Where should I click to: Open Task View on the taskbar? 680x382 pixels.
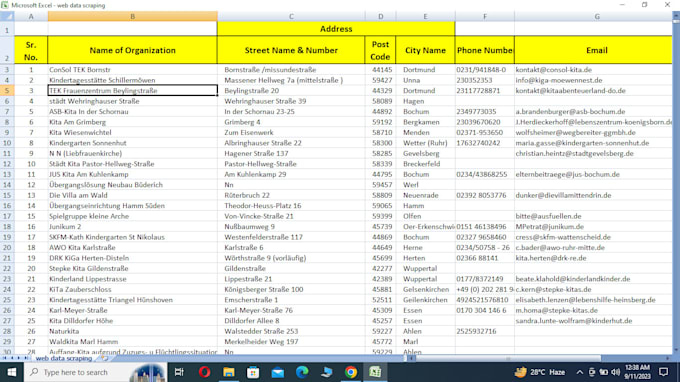click(x=179, y=372)
